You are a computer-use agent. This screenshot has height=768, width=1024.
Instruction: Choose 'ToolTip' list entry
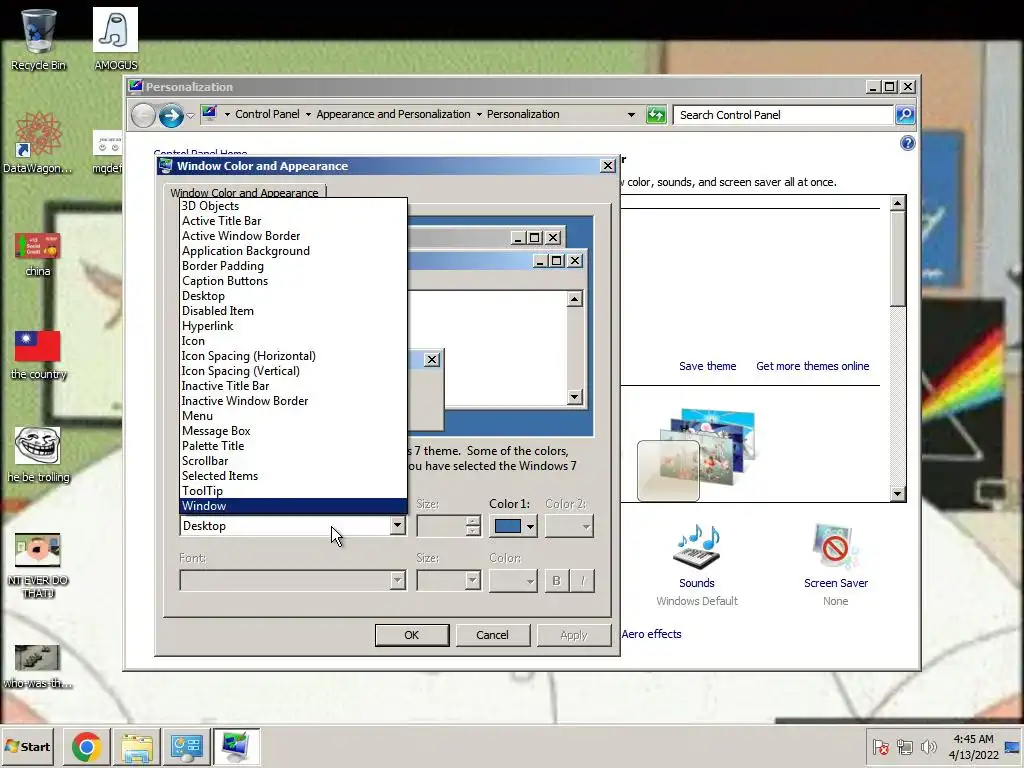[293, 491]
